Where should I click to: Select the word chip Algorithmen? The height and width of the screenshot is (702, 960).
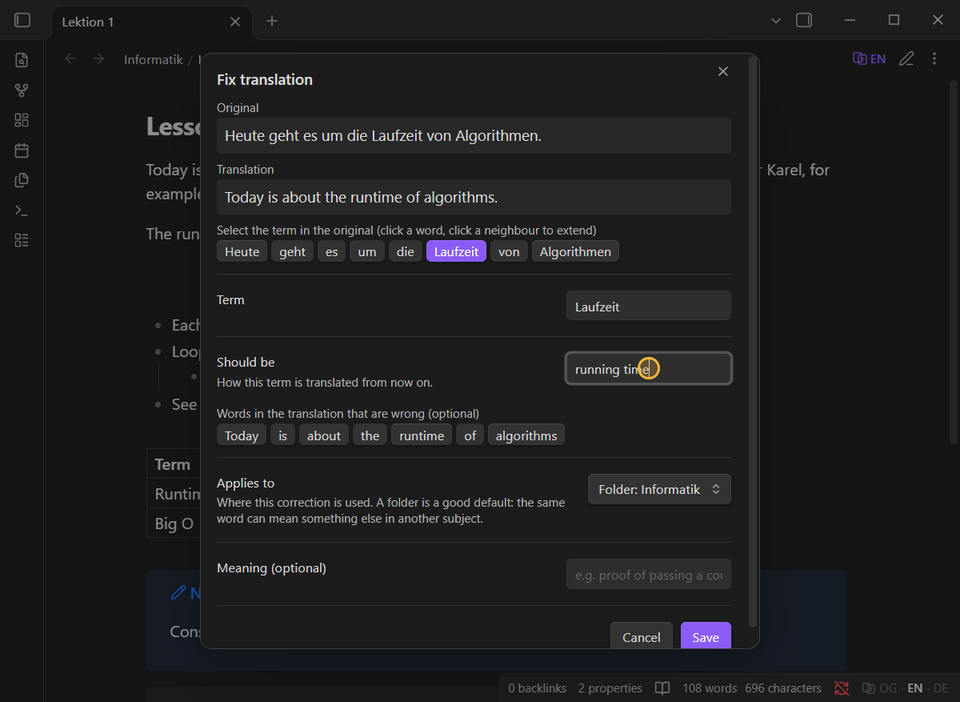coord(575,252)
